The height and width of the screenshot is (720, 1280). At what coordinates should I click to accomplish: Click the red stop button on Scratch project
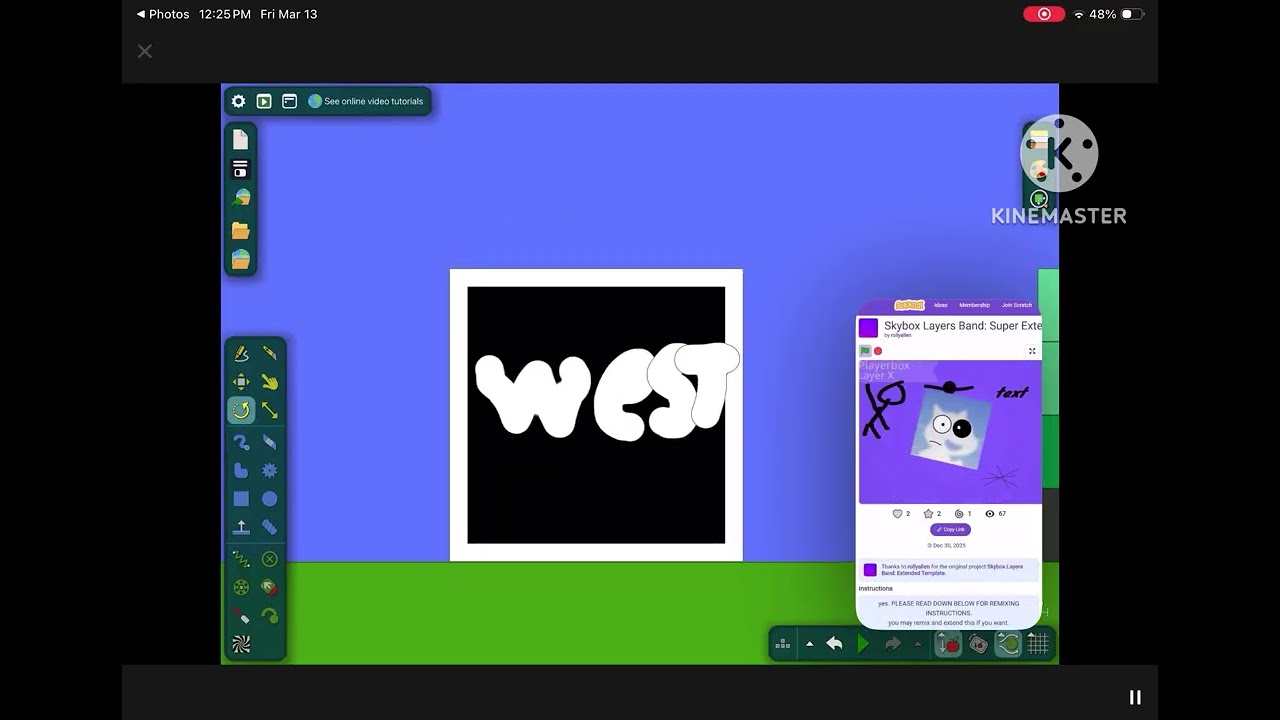(878, 351)
